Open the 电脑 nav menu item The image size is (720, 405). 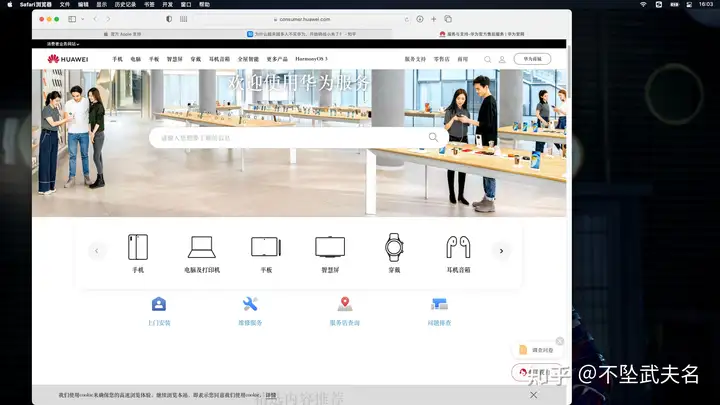click(135, 59)
